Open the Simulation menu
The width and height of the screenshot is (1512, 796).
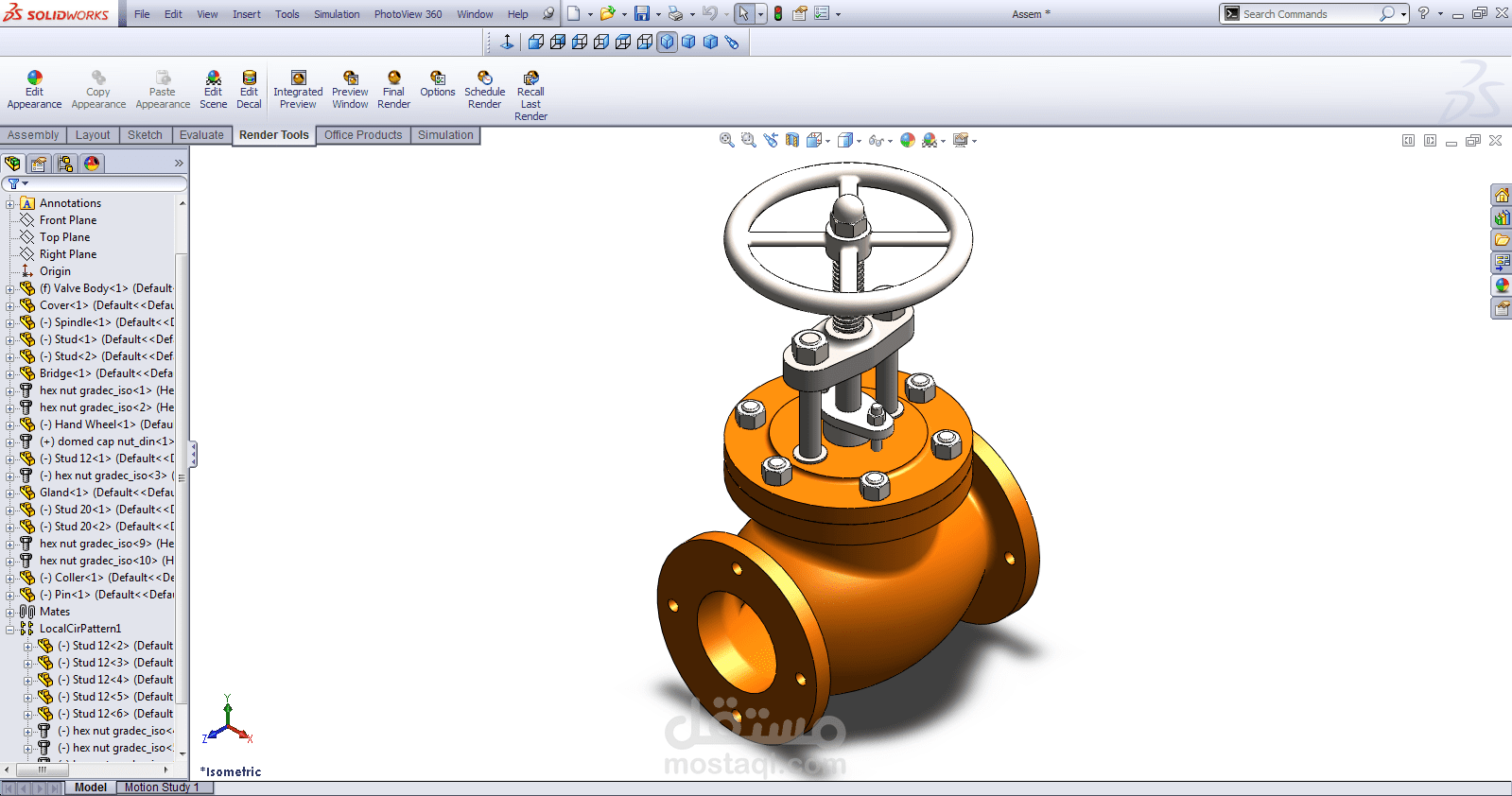click(337, 14)
